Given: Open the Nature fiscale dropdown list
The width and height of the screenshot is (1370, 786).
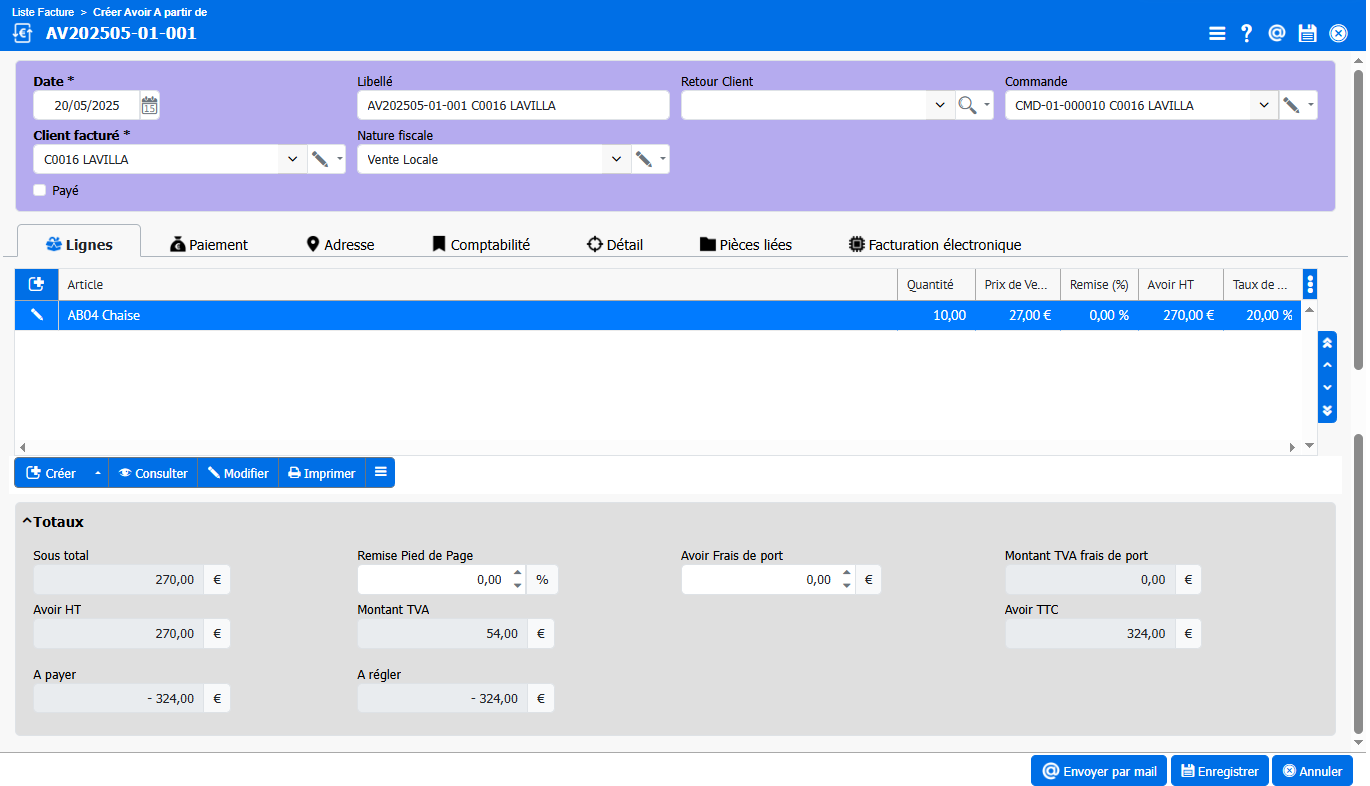Looking at the screenshot, I should click(x=616, y=159).
